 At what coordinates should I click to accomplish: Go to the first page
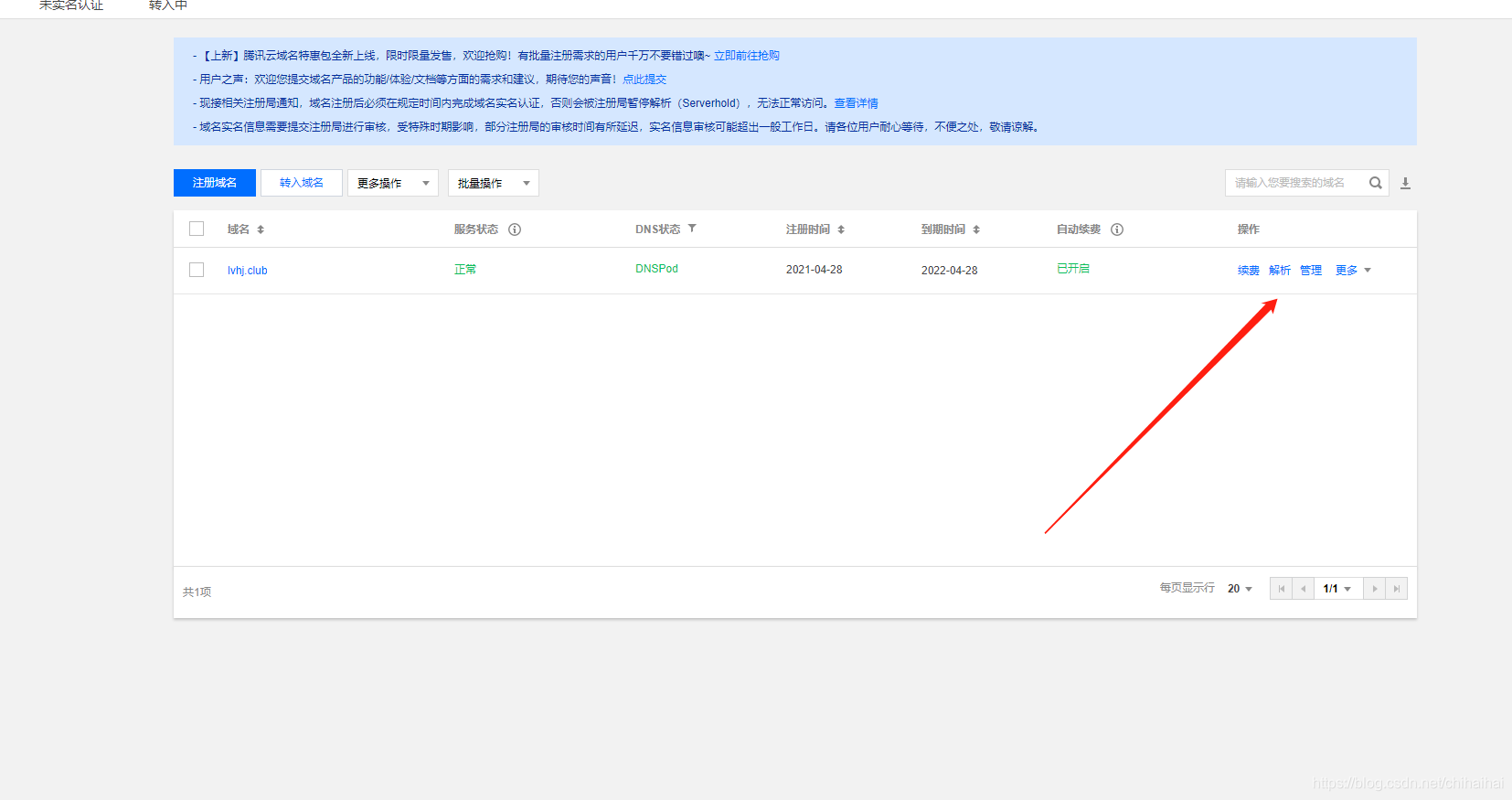tap(1282, 589)
